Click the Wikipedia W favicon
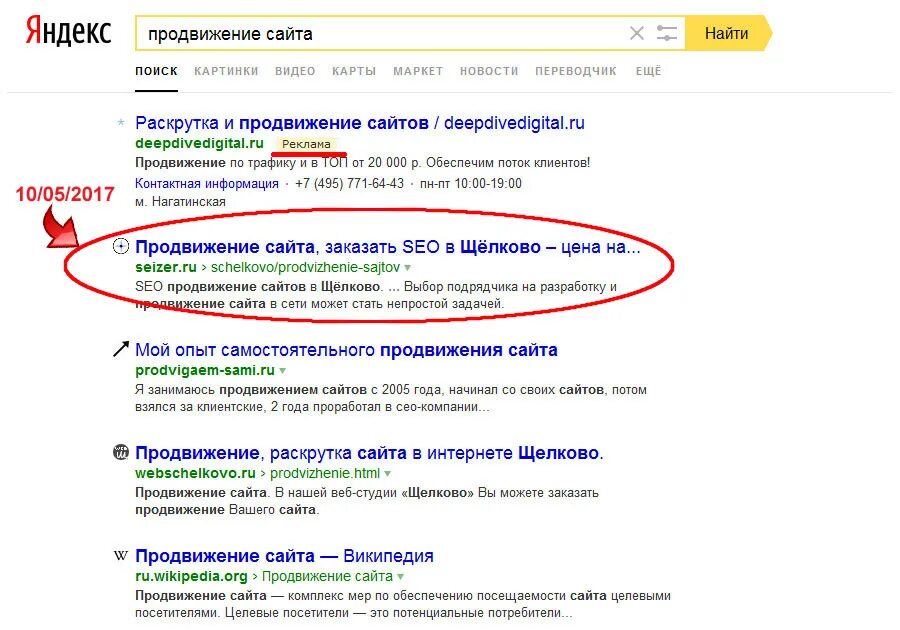 tap(121, 555)
